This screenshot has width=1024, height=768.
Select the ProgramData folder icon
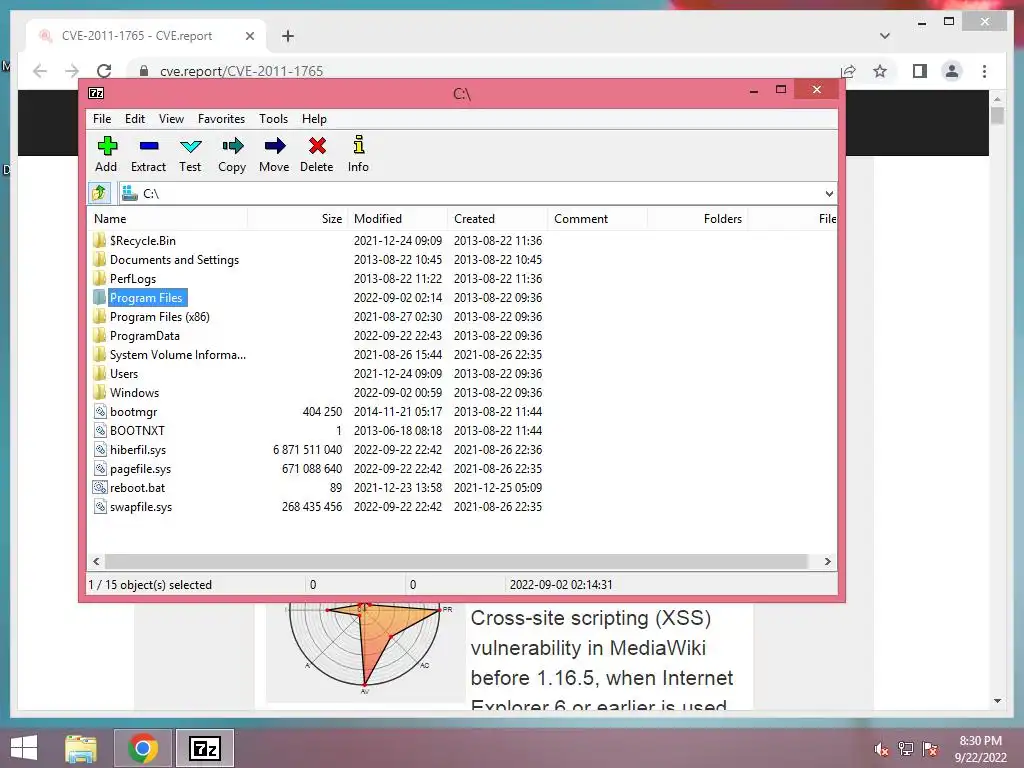[99, 336]
